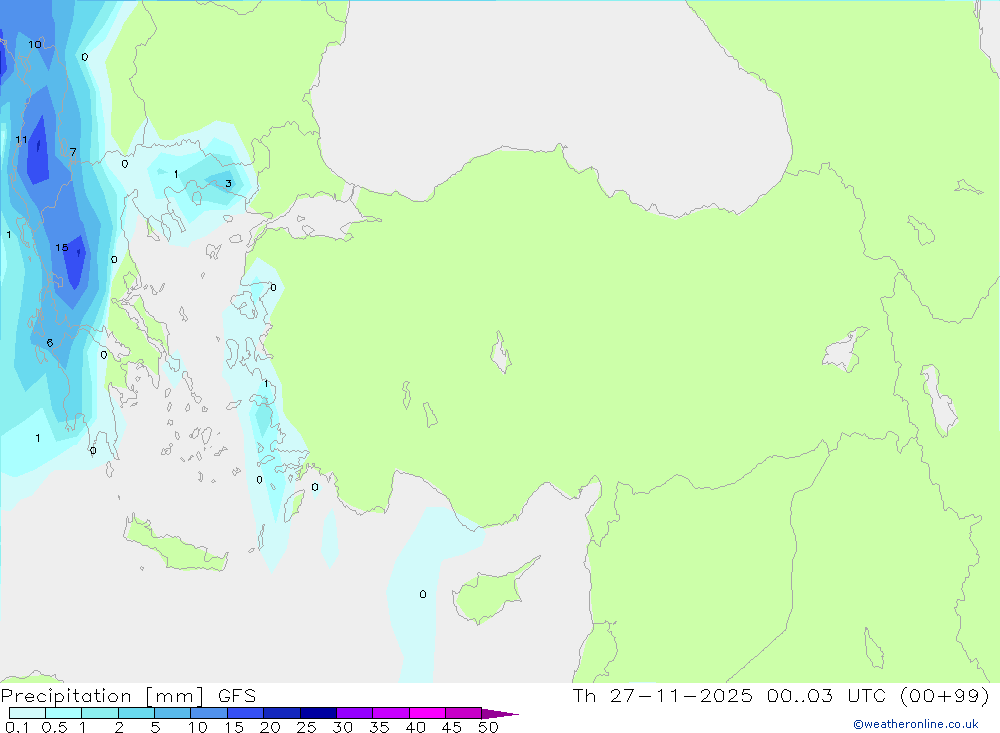Click the '45' legend scale label
Screen dimensions: 1000x733
(x=452, y=727)
